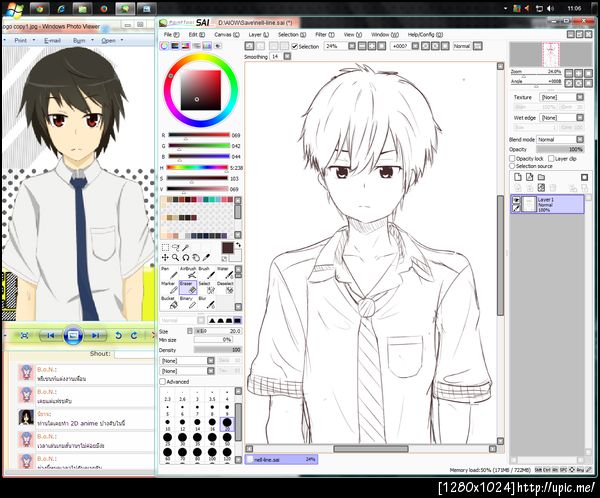Screen dimensions: 600x498
Task: Activate the Move tool
Action: (165, 258)
